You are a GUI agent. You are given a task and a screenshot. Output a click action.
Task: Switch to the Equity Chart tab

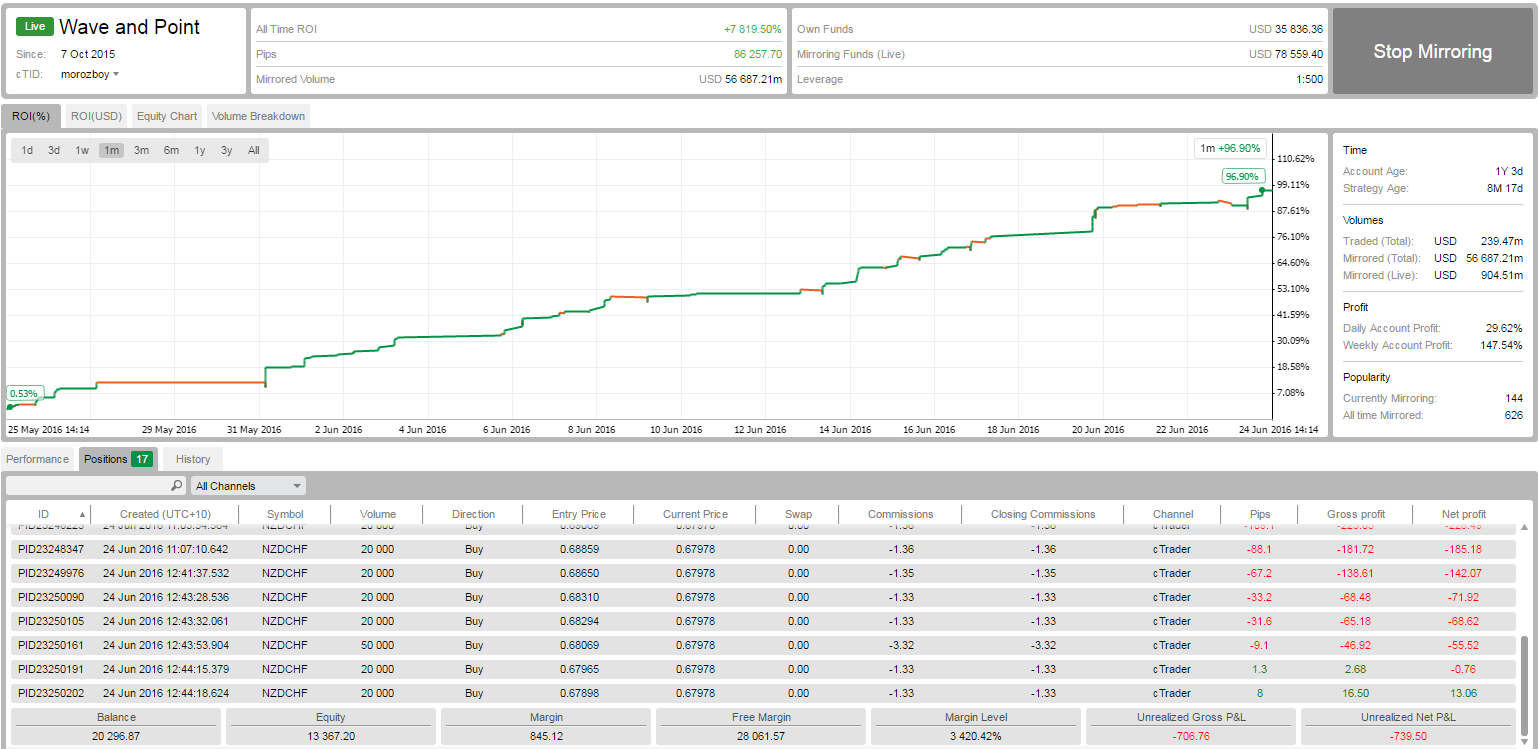[x=167, y=116]
